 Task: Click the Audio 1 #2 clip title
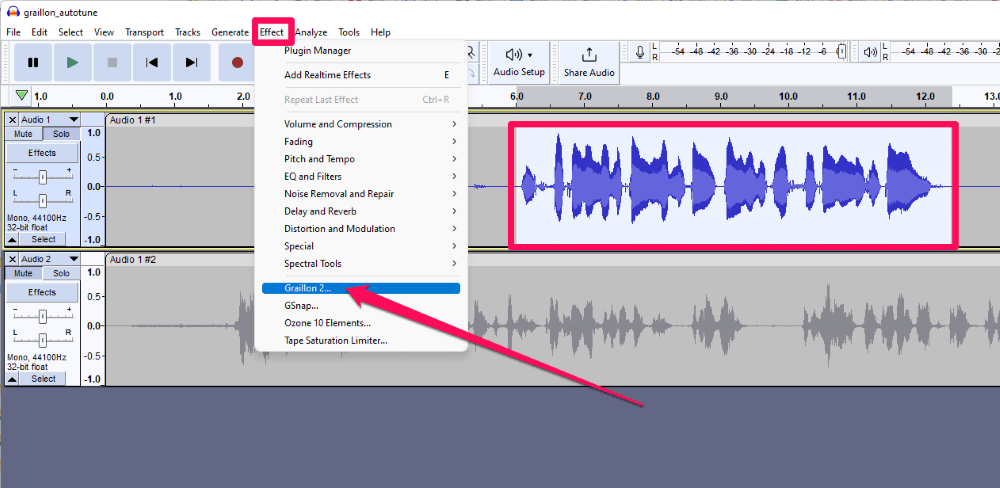pos(133,260)
